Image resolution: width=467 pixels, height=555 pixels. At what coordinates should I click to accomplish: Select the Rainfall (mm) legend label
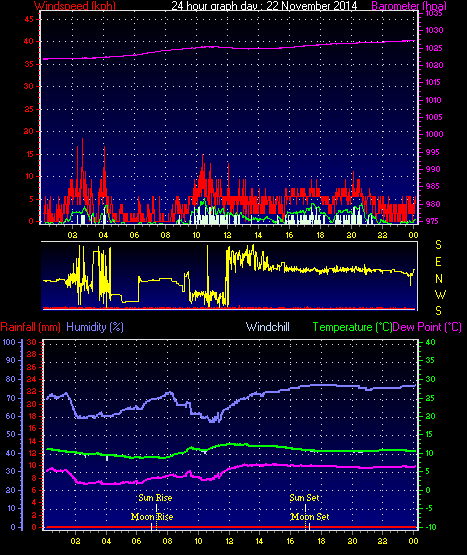(30, 327)
